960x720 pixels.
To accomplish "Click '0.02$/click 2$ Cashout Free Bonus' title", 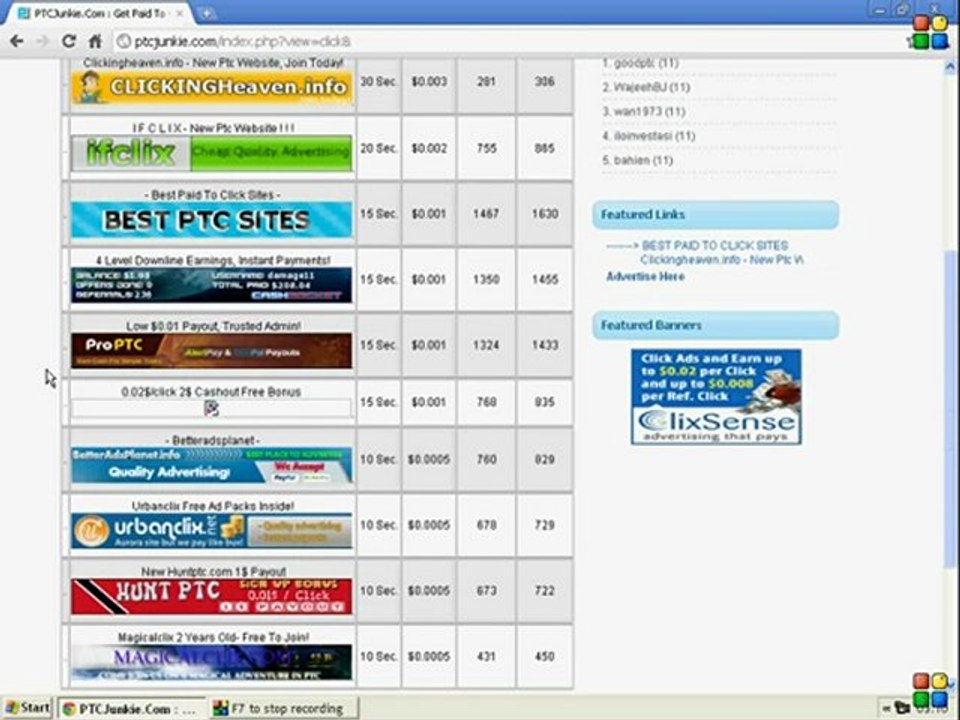I will coord(211,392).
